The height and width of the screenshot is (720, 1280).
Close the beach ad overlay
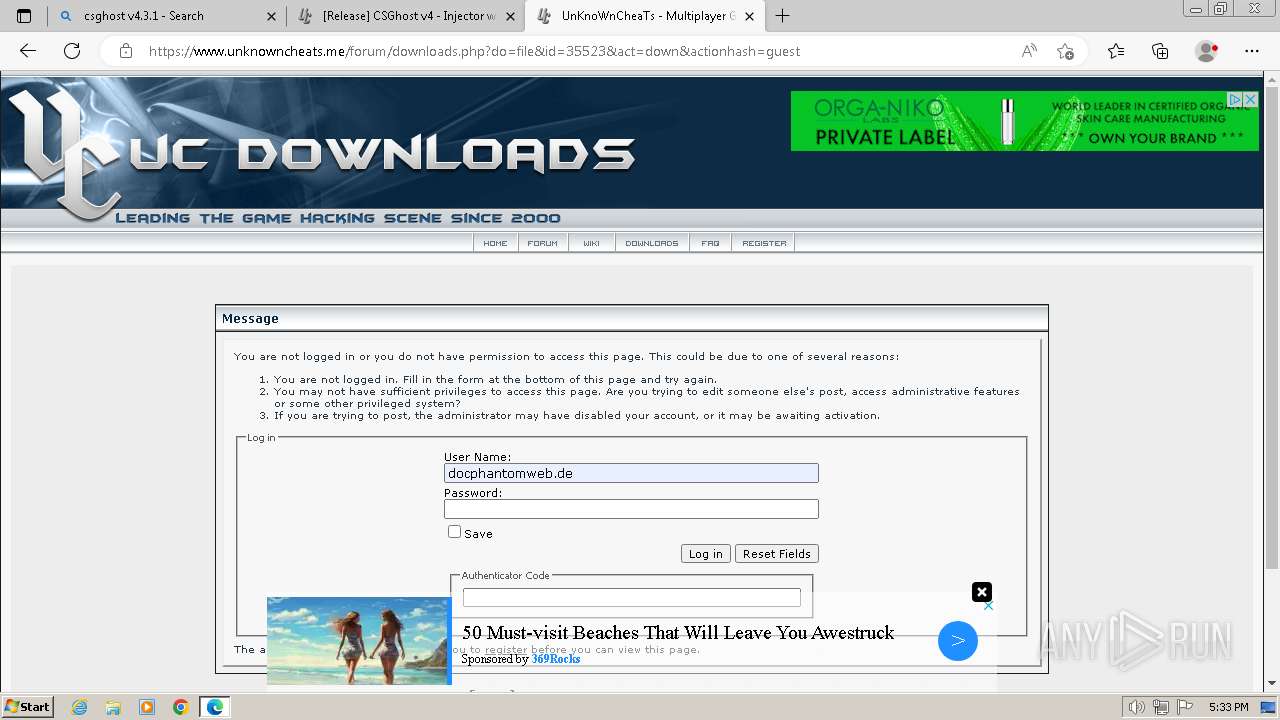coord(982,592)
